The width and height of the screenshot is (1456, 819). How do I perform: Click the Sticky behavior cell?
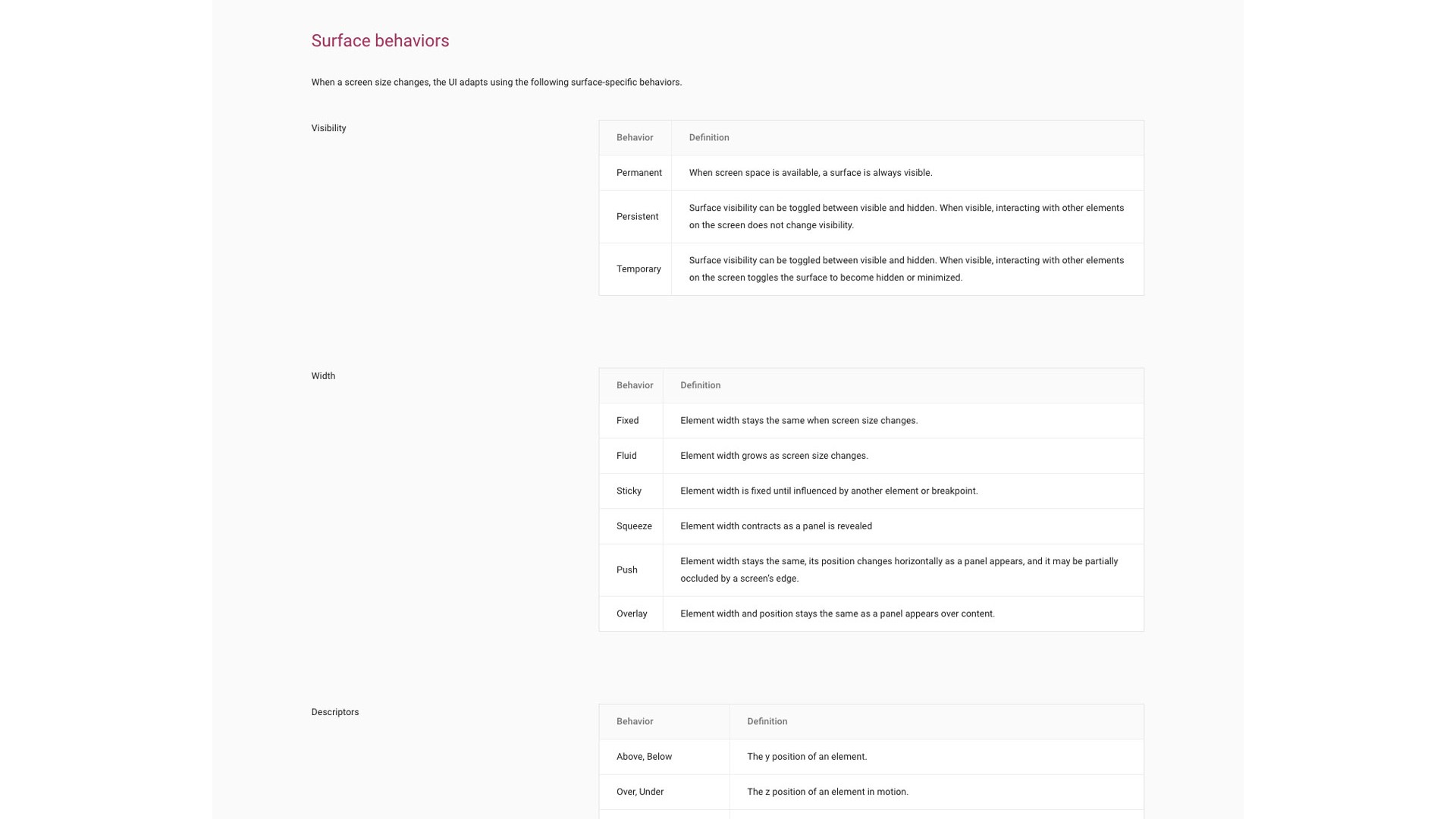pos(629,491)
